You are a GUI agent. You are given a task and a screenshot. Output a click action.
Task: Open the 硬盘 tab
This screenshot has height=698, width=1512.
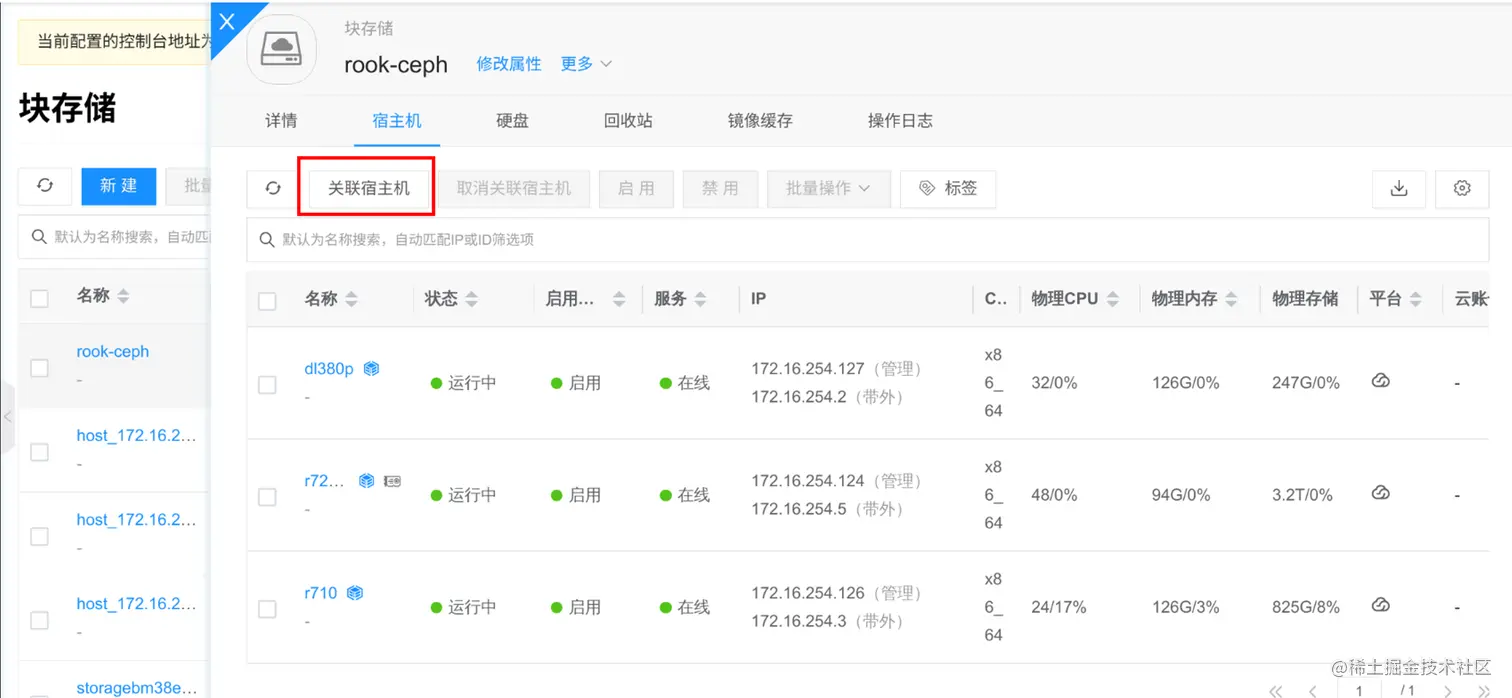[x=512, y=121]
